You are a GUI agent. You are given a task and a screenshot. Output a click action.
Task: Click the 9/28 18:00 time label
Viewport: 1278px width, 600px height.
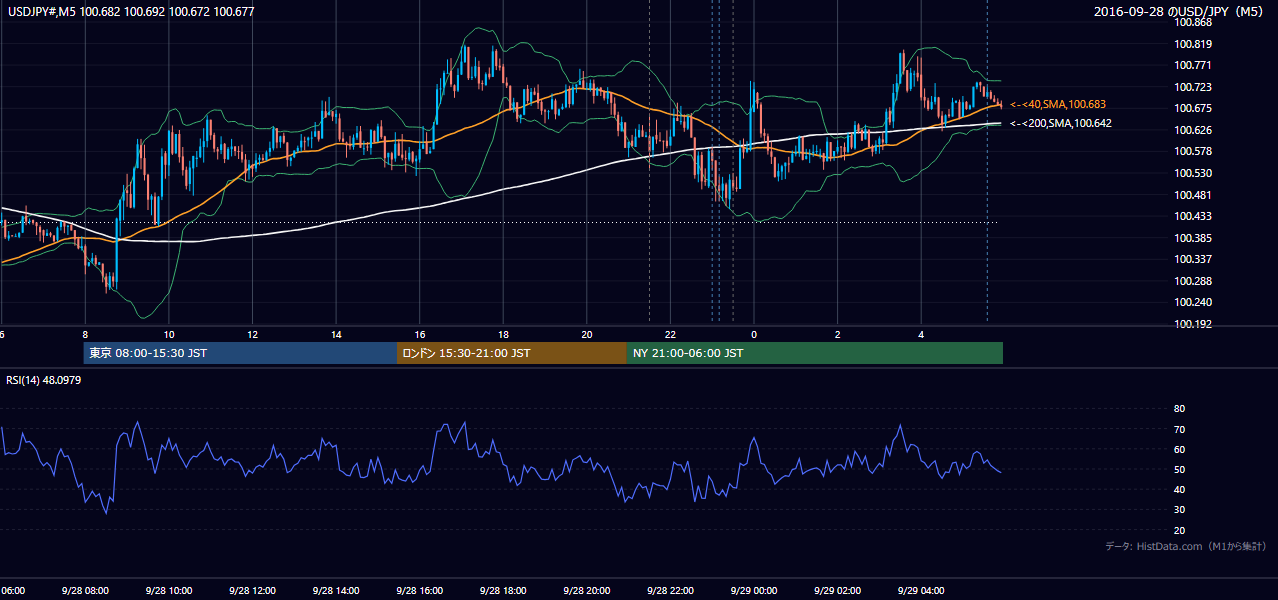[x=503, y=591]
